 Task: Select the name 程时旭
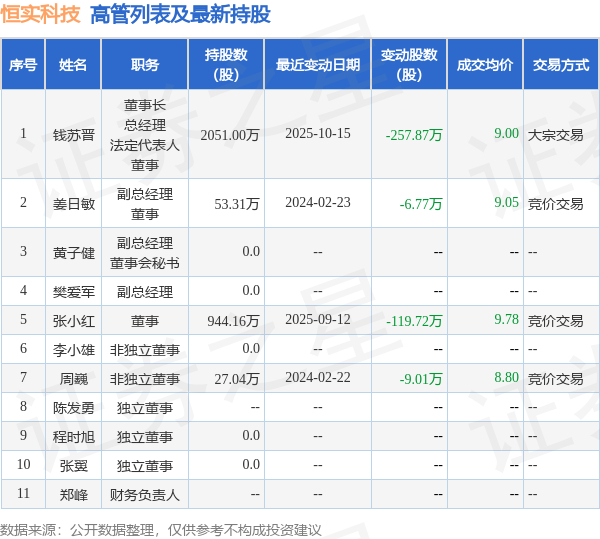tap(73, 437)
